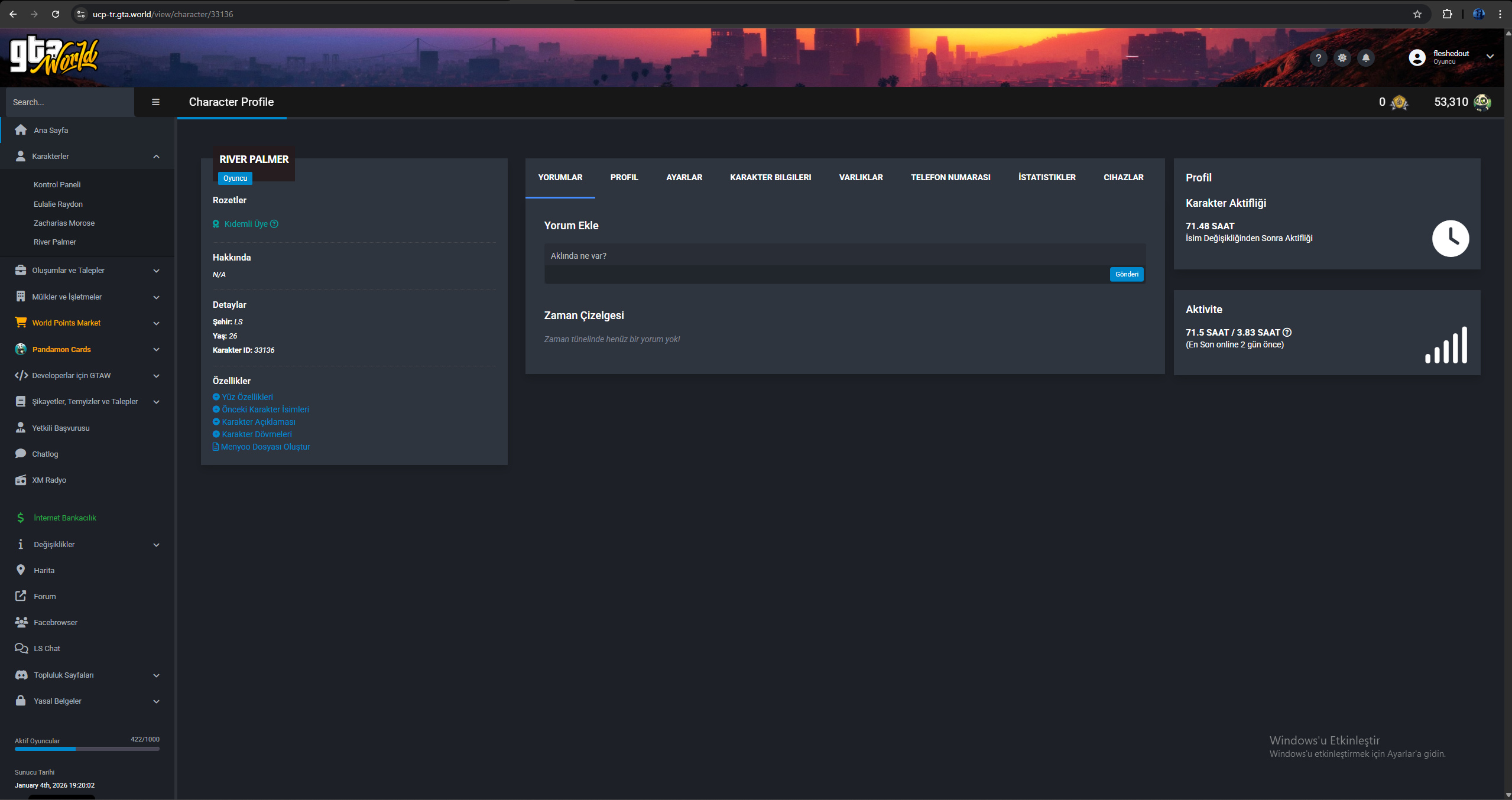Click the İnternet Bankacılık dollar icon
Viewport: 1512px width, 800px height.
21,518
